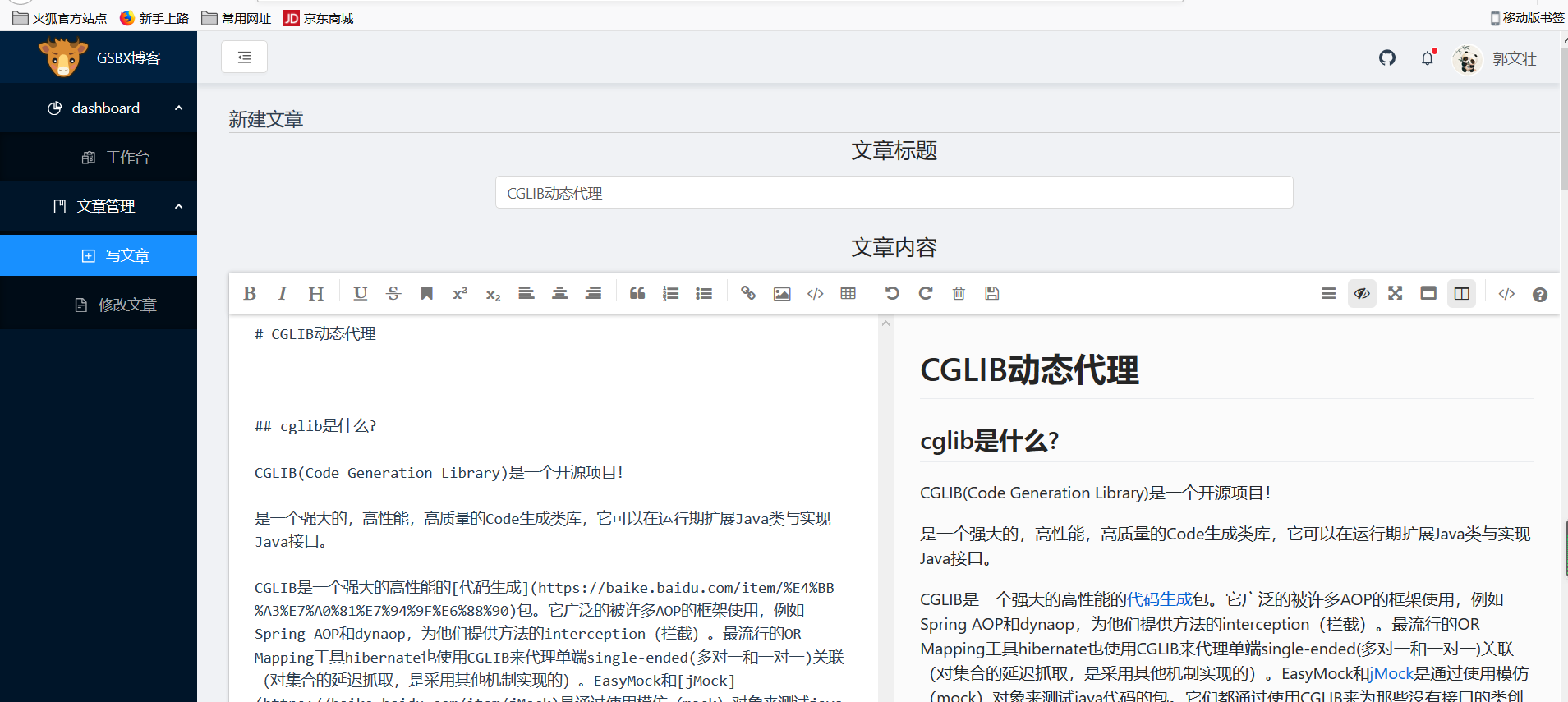This screenshot has height=702, width=1568.
Task: Insert a hyperlink using the chain icon
Action: tap(748, 293)
